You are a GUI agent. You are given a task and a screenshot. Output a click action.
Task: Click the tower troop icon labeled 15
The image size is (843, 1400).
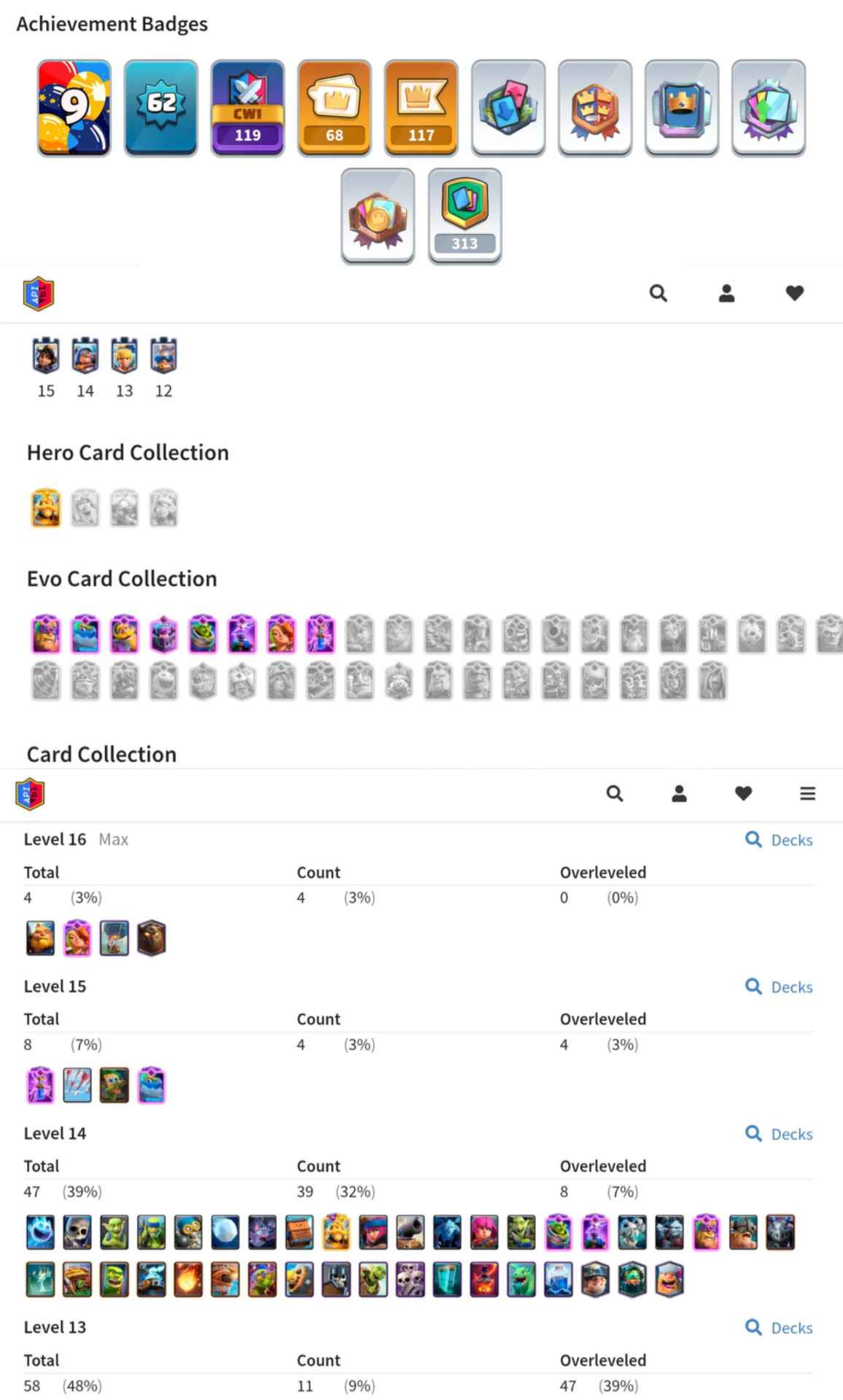[x=46, y=356]
